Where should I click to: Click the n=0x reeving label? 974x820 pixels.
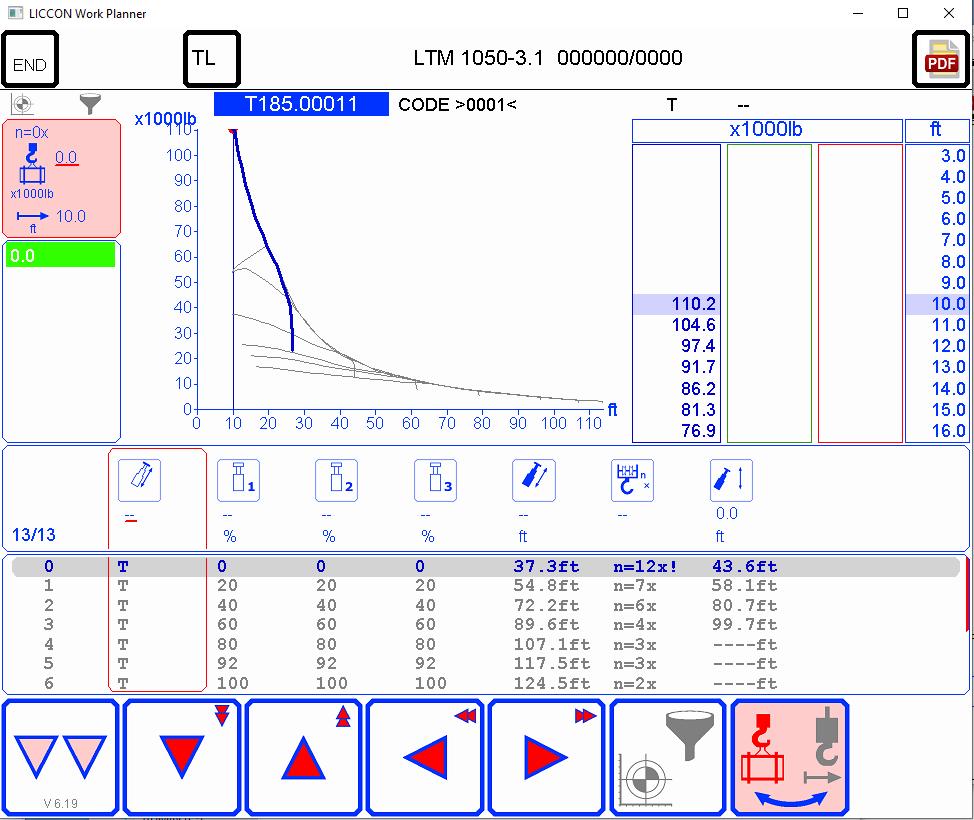[x=31, y=132]
